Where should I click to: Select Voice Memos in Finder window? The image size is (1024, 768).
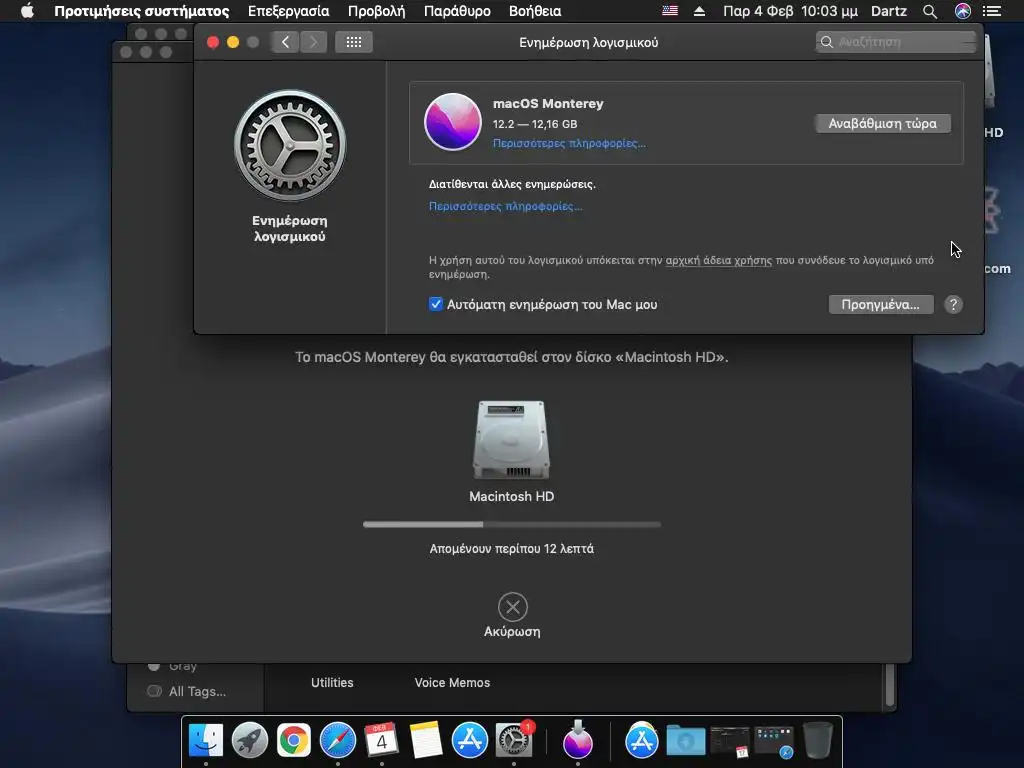coord(452,682)
